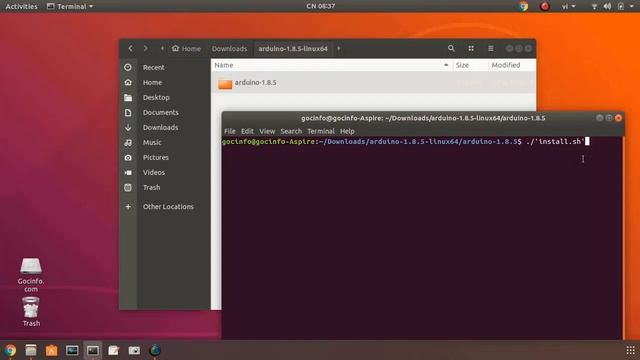Open the terminal Search menu

291,131
